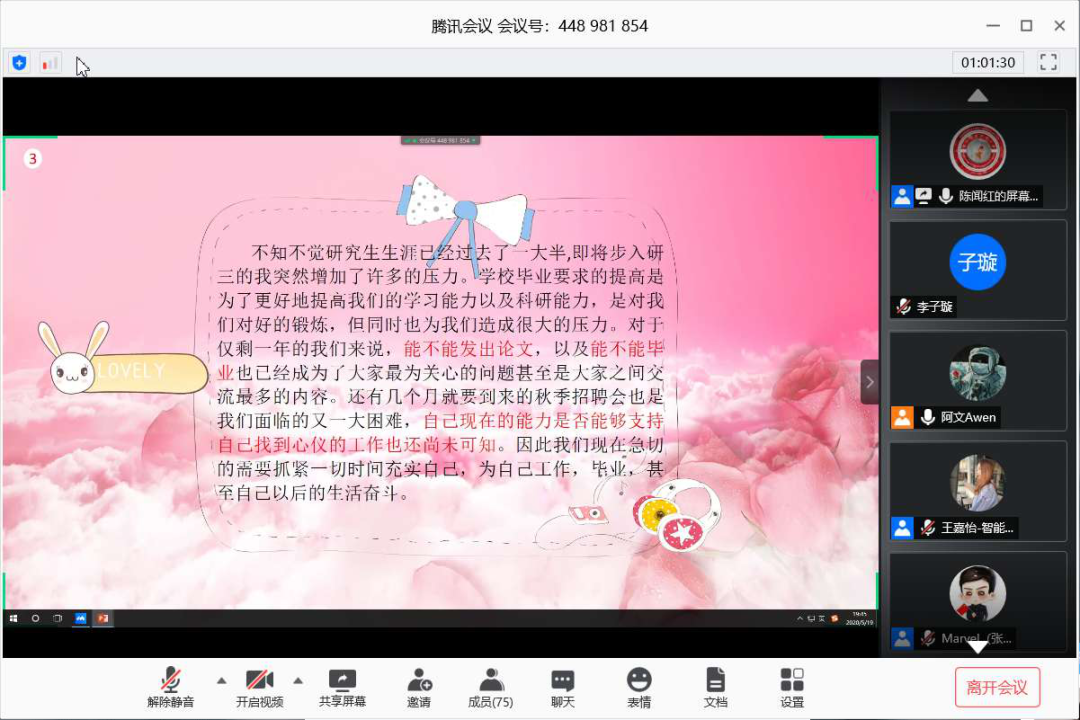The height and width of the screenshot is (720, 1080).
Task: Open the 设置 settings
Action: tap(792, 687)
